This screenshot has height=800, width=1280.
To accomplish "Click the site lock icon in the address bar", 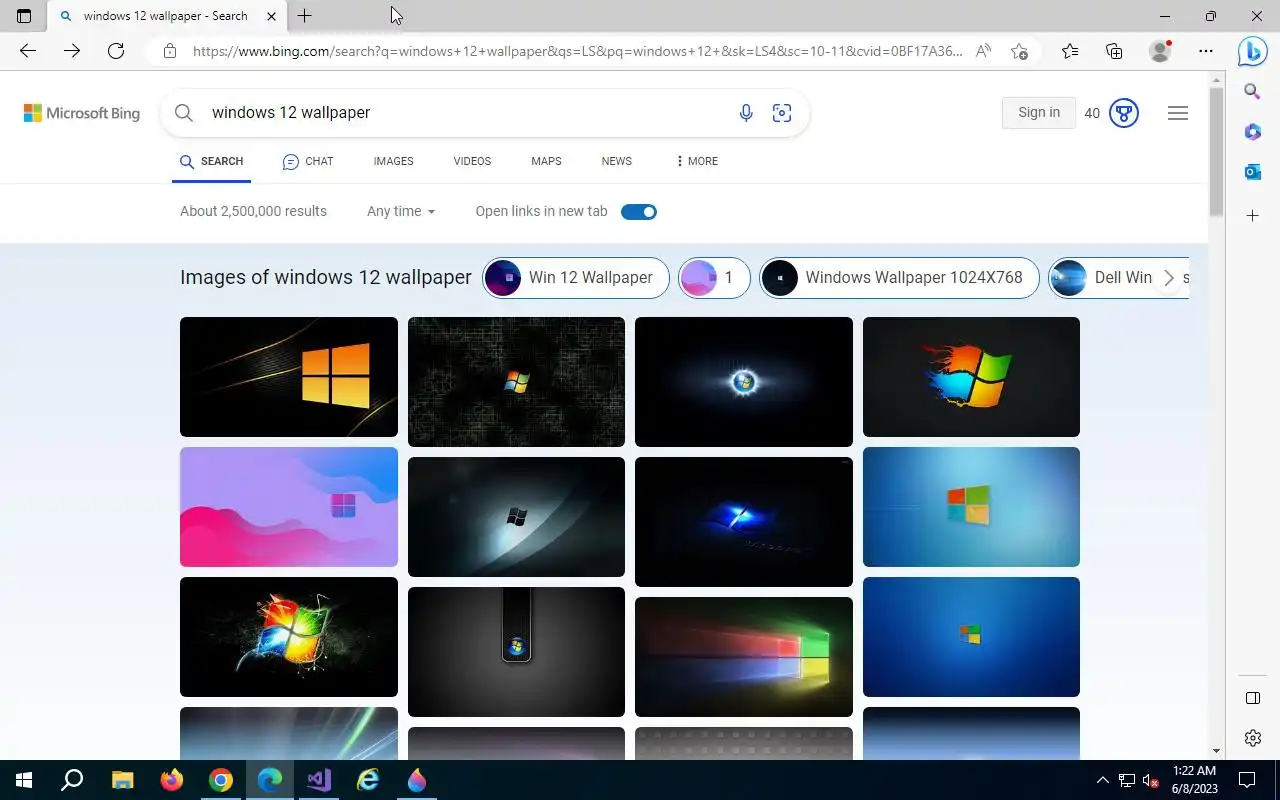I will coord(170,51).
